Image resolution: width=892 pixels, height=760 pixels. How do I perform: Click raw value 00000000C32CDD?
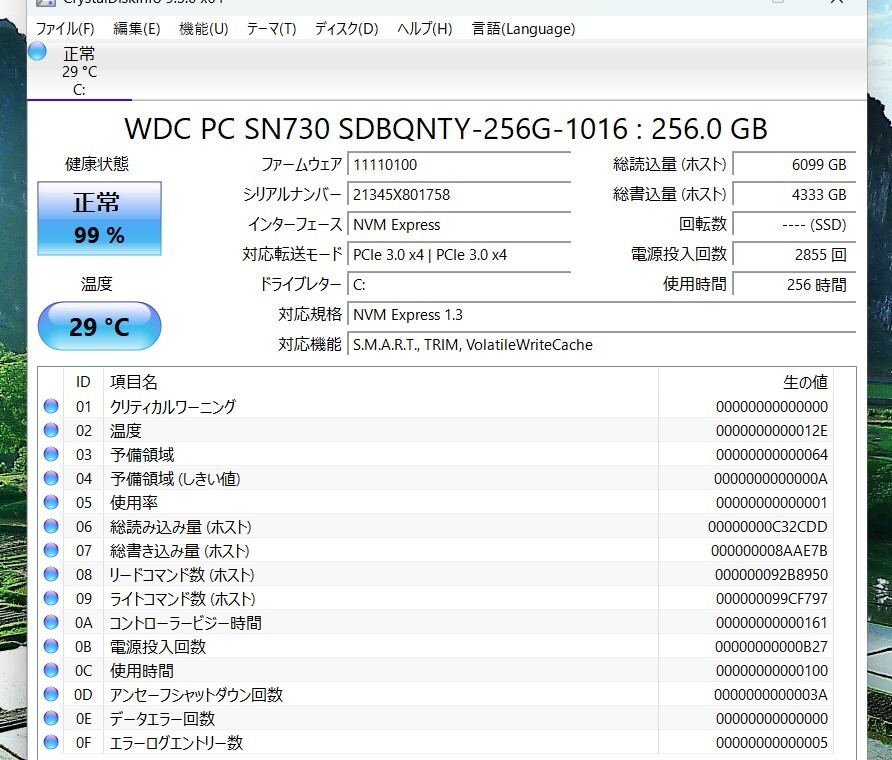point(768,527)
